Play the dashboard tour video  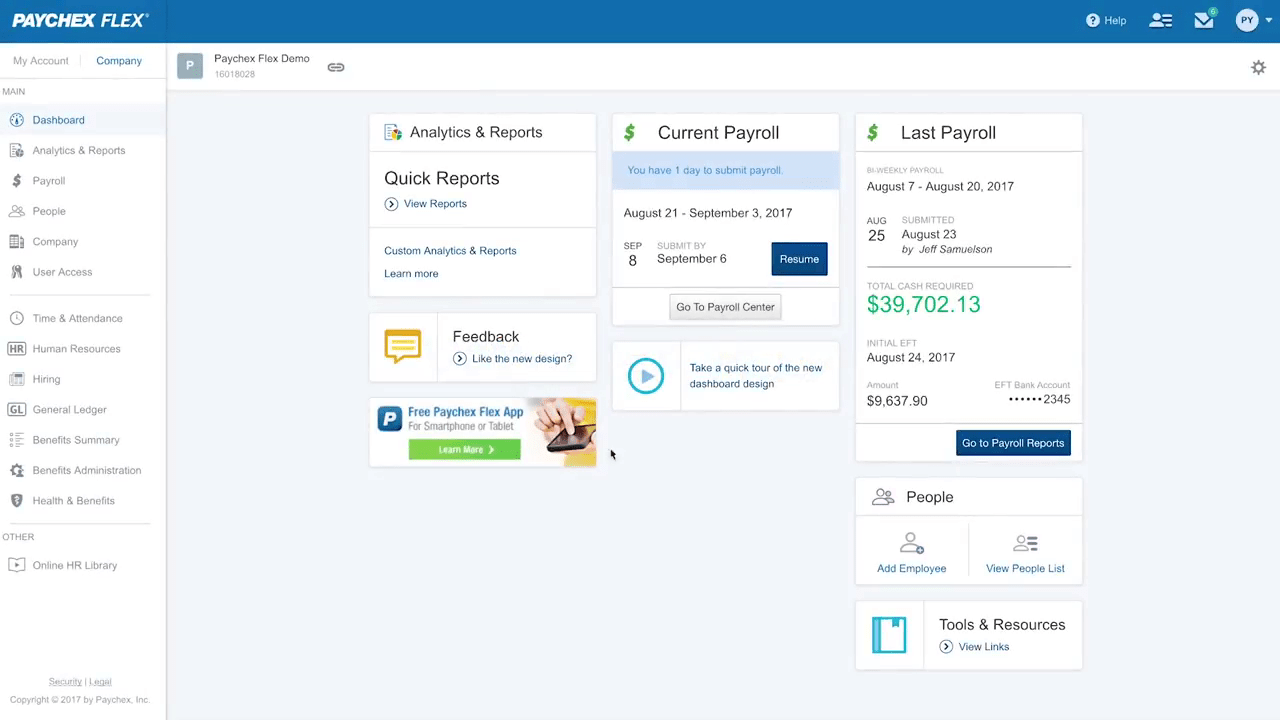coord(645,375)
